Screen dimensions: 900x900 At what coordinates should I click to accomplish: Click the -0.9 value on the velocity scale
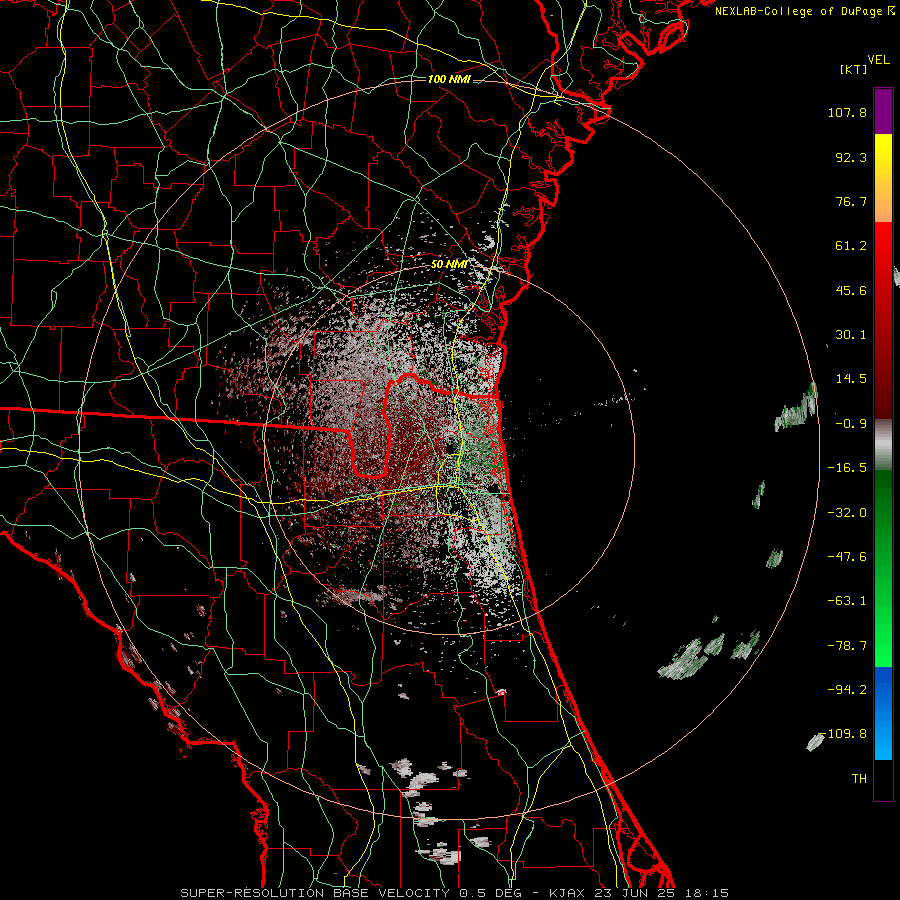pos(851,424)
